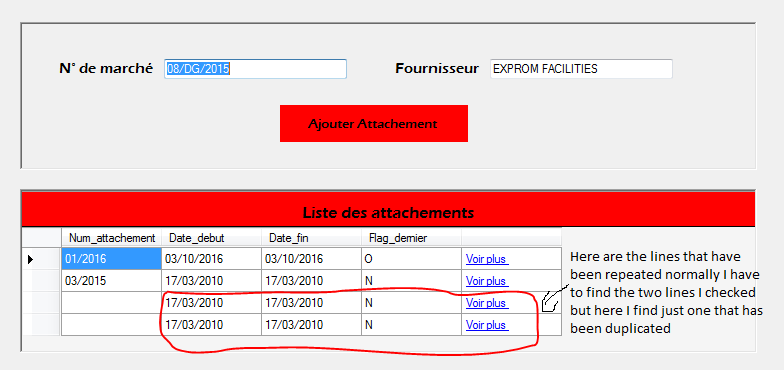This screenshot has height=370, width=784.
Task: Select Date_debut cell in the 01/2016 row
Action: click(212, 259)
